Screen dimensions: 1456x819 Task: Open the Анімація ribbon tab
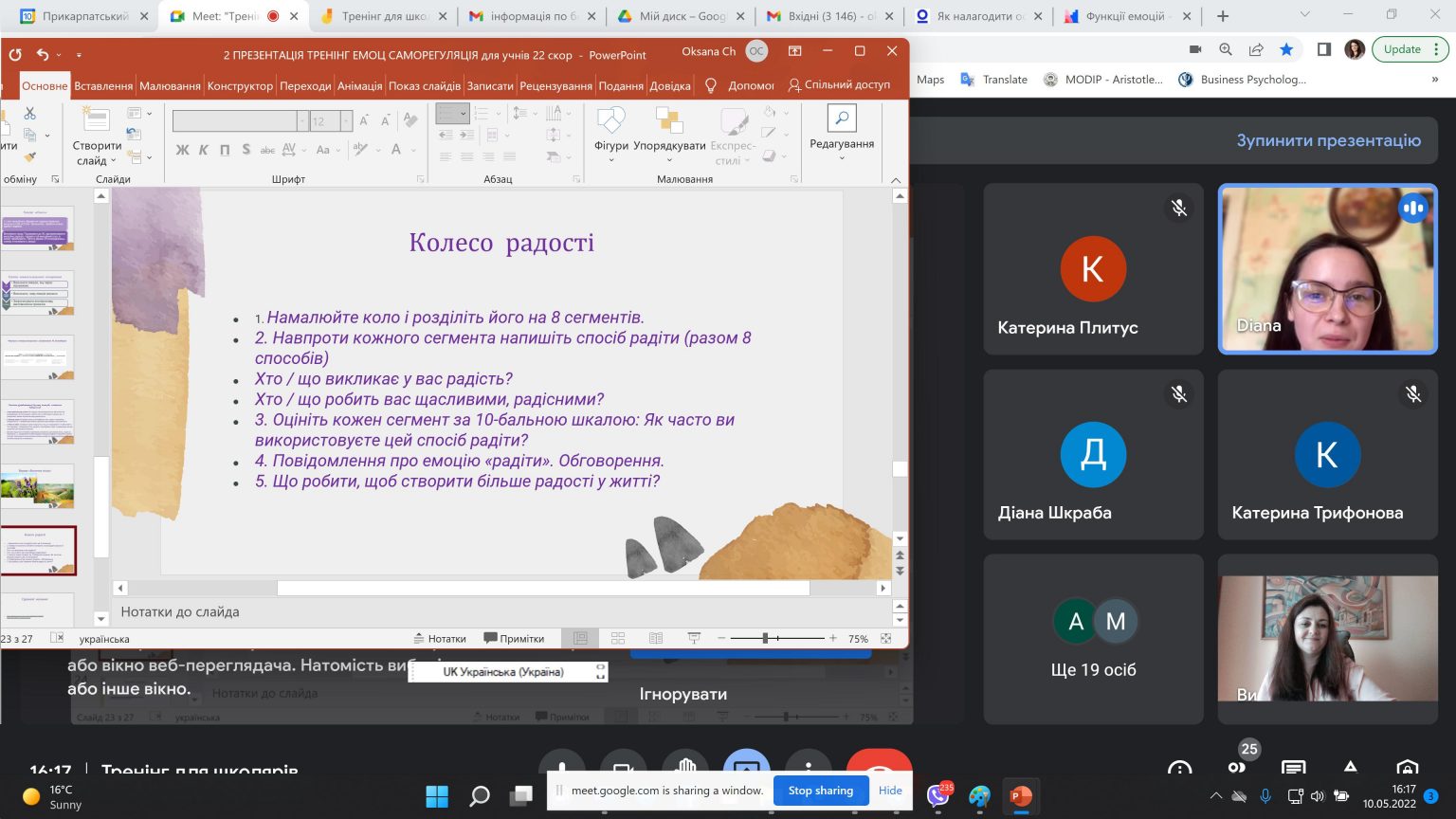pos(359,85)
